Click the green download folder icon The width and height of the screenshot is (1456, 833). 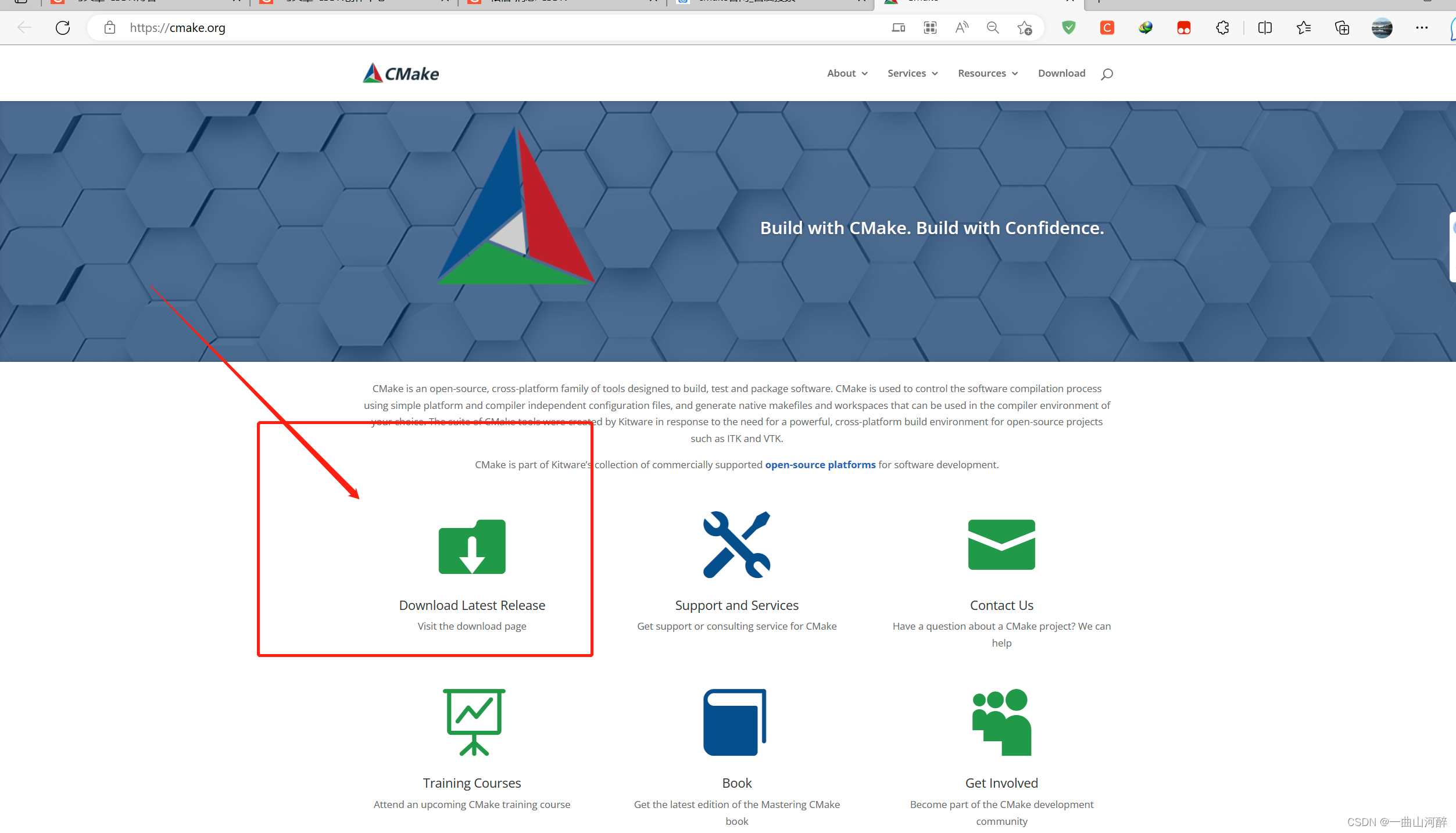[x=471, y=546]
